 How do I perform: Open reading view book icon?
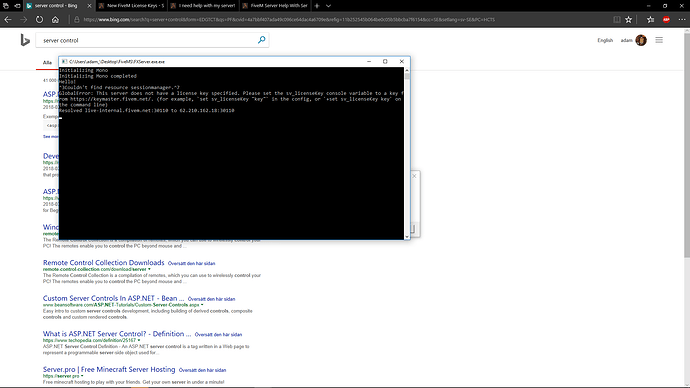click(x=617, y=19)
